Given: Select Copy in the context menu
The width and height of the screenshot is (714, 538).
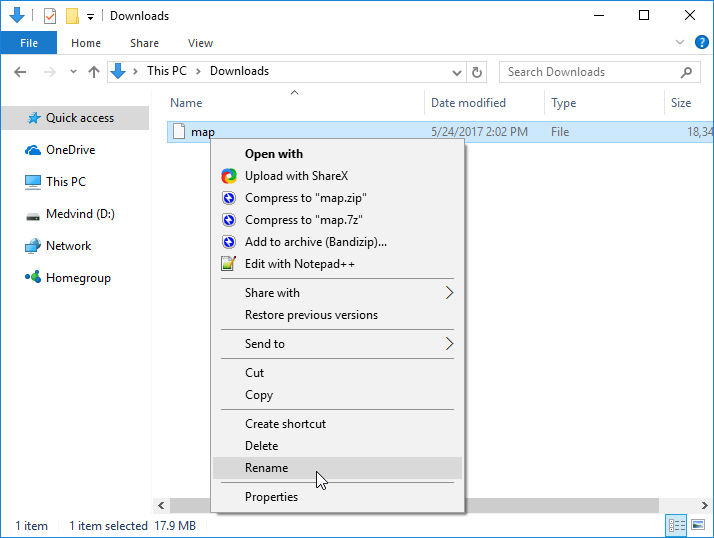Looking at the screenshot, I should [337, 395].
